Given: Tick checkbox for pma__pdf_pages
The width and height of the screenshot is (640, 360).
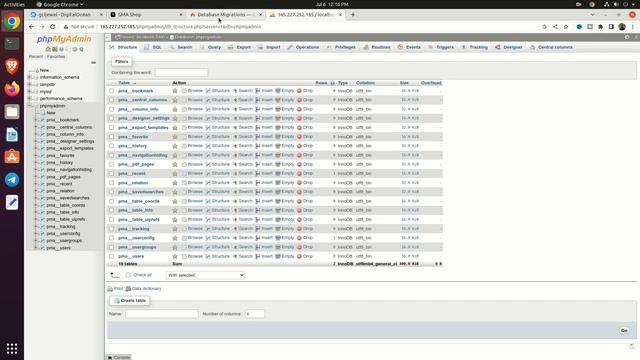Looking at the screenshot, I should (111, 164).
